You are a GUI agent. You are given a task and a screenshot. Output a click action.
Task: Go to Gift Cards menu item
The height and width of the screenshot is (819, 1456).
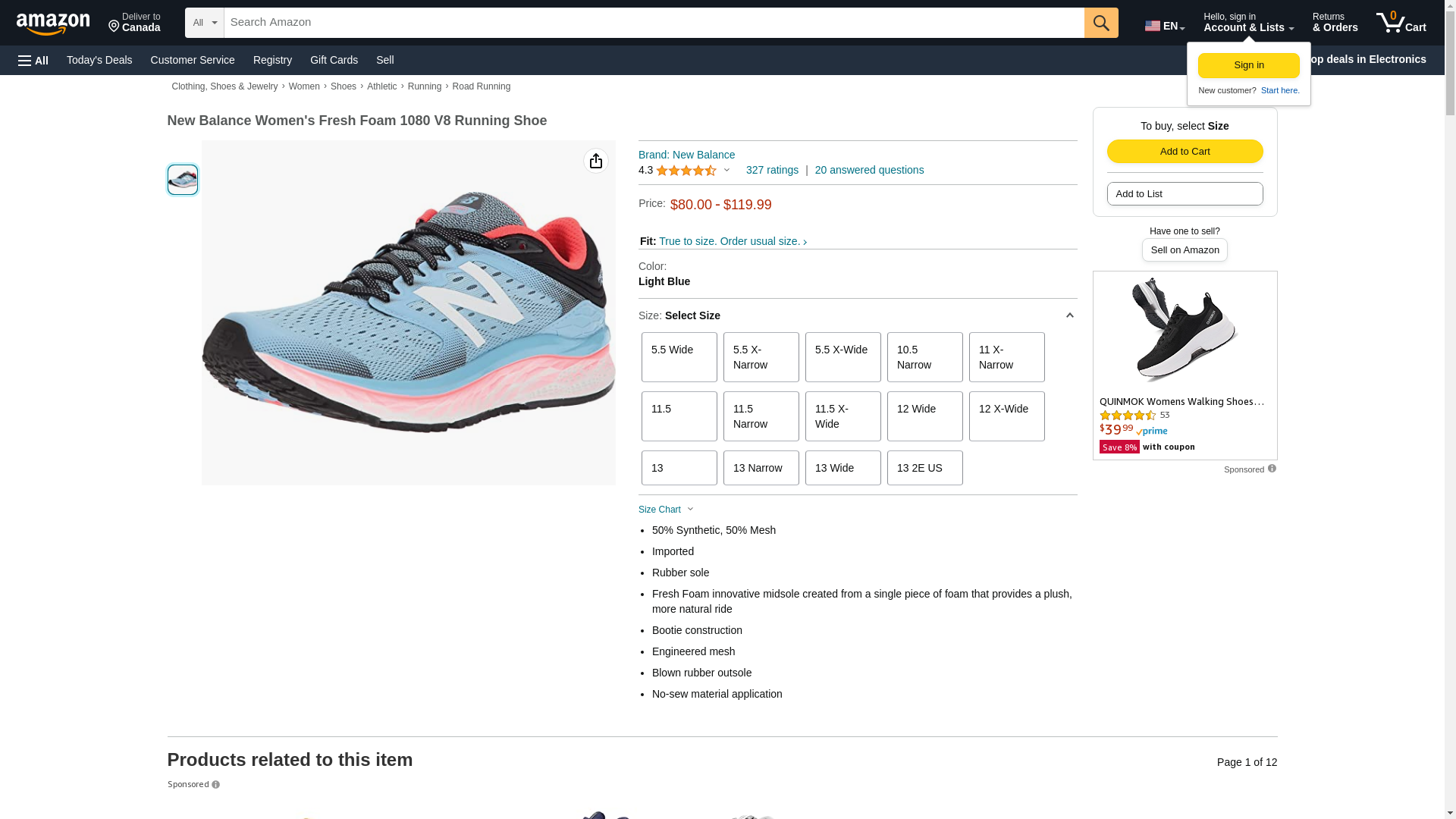click(334, 60)
